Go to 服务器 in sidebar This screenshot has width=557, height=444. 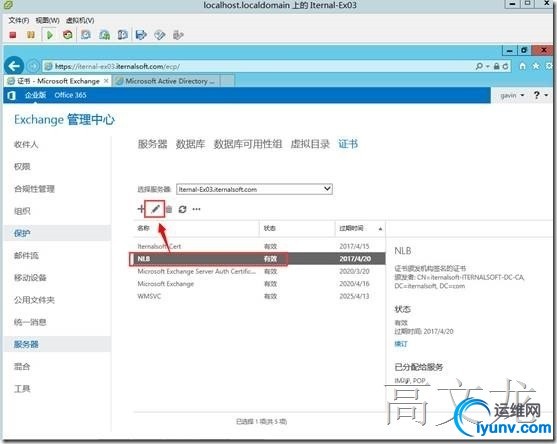[26, 344]
